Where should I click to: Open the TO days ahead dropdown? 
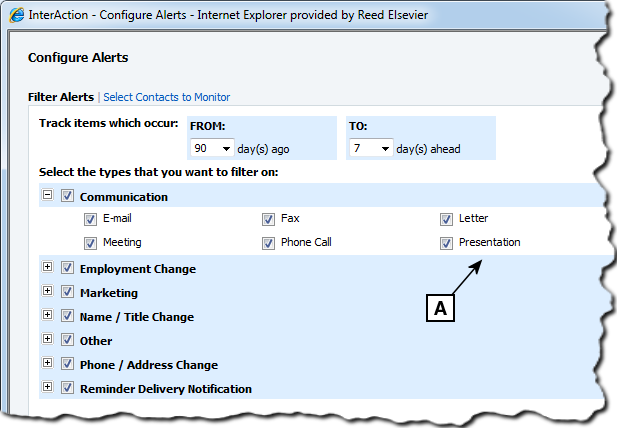coord(371,148)
